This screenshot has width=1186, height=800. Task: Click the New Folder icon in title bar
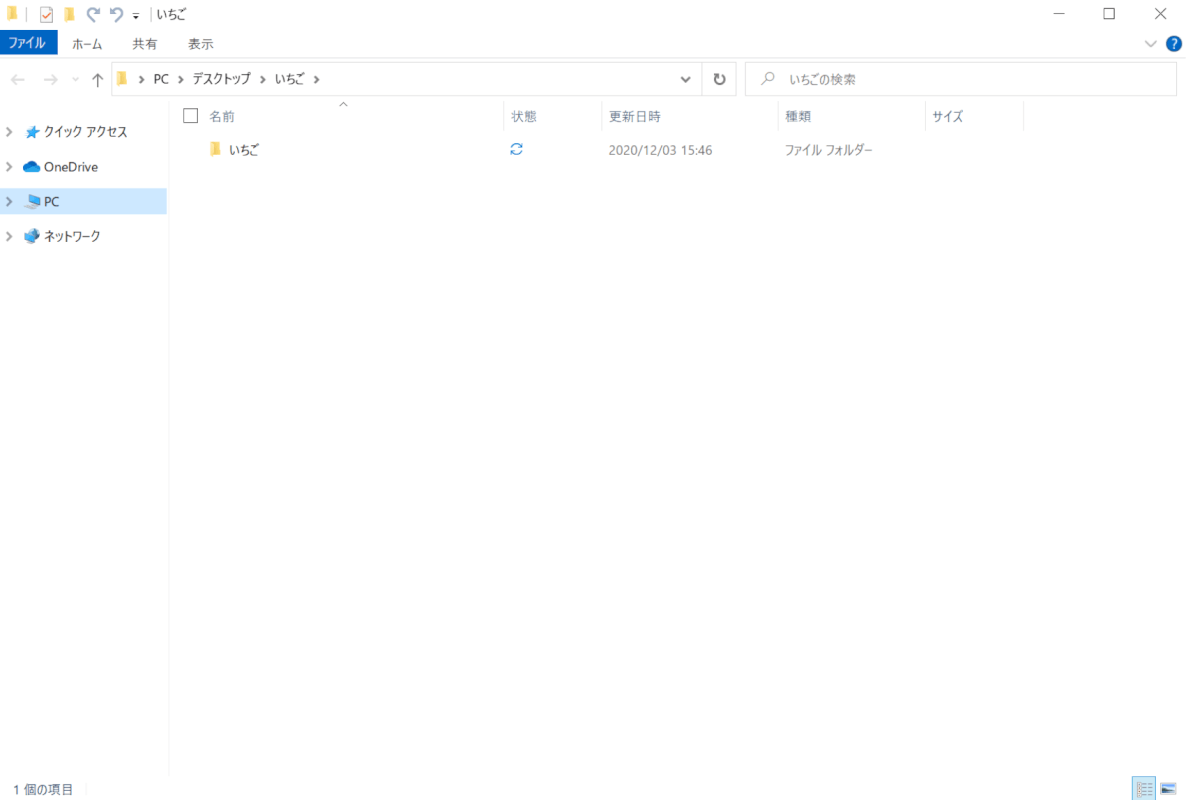point(69,14)
